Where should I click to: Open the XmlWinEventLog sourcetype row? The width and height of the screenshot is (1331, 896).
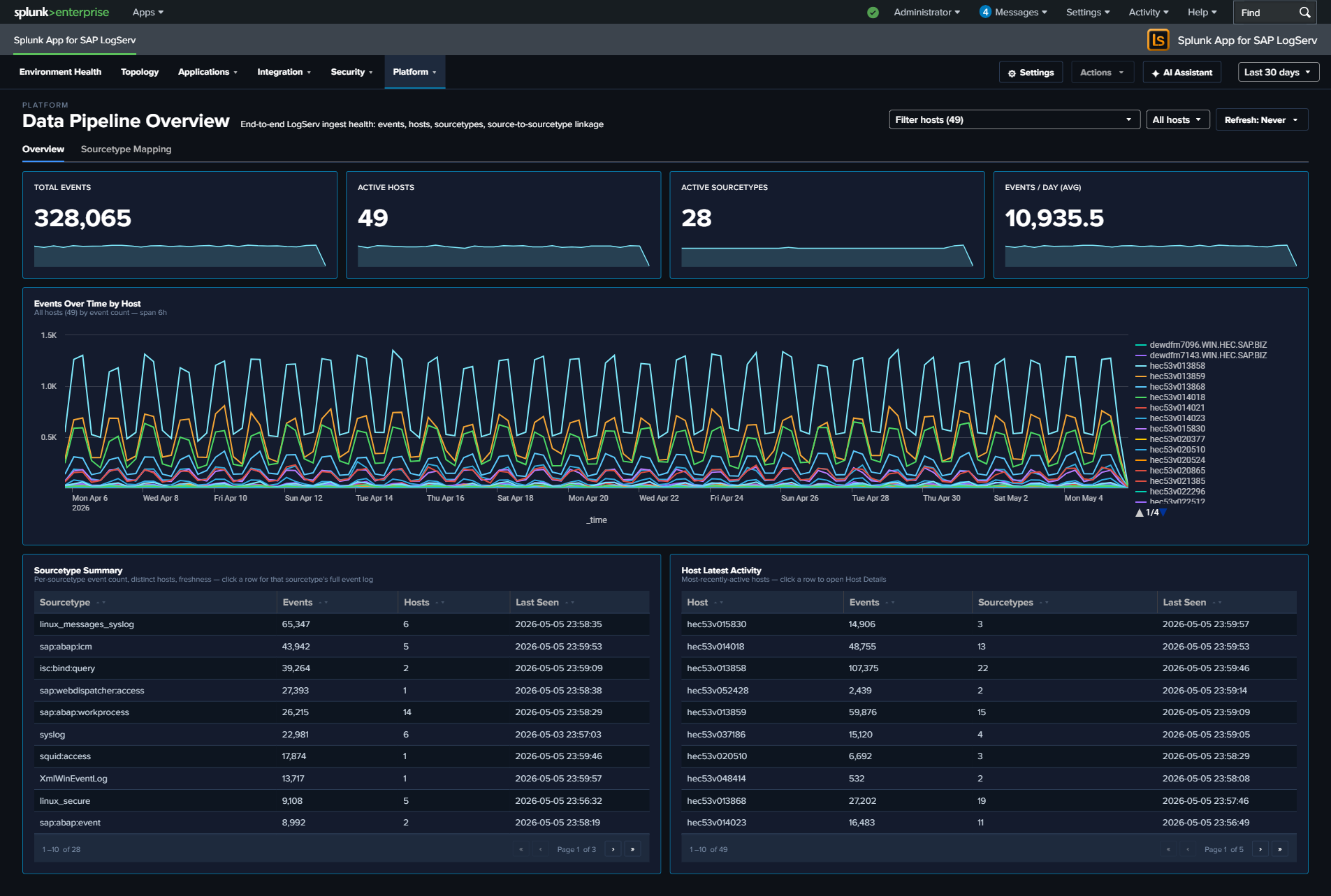(342, 779)
